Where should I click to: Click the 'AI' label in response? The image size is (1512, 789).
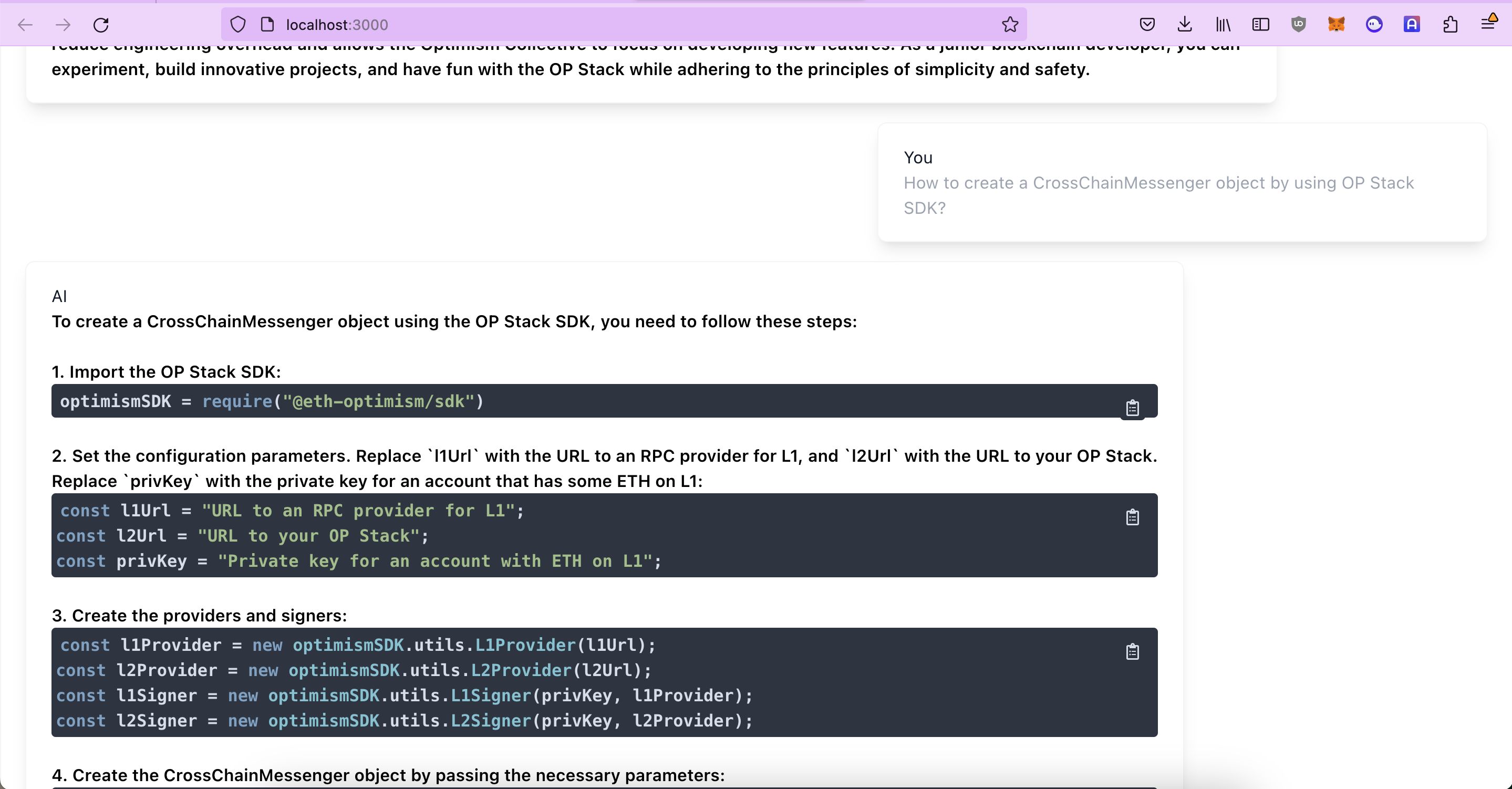(x=59, y=296)
